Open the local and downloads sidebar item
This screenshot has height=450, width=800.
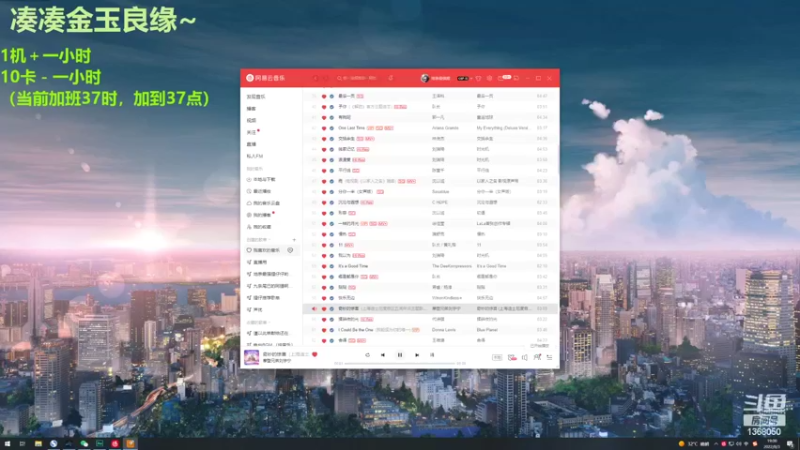tap(261, 180)
